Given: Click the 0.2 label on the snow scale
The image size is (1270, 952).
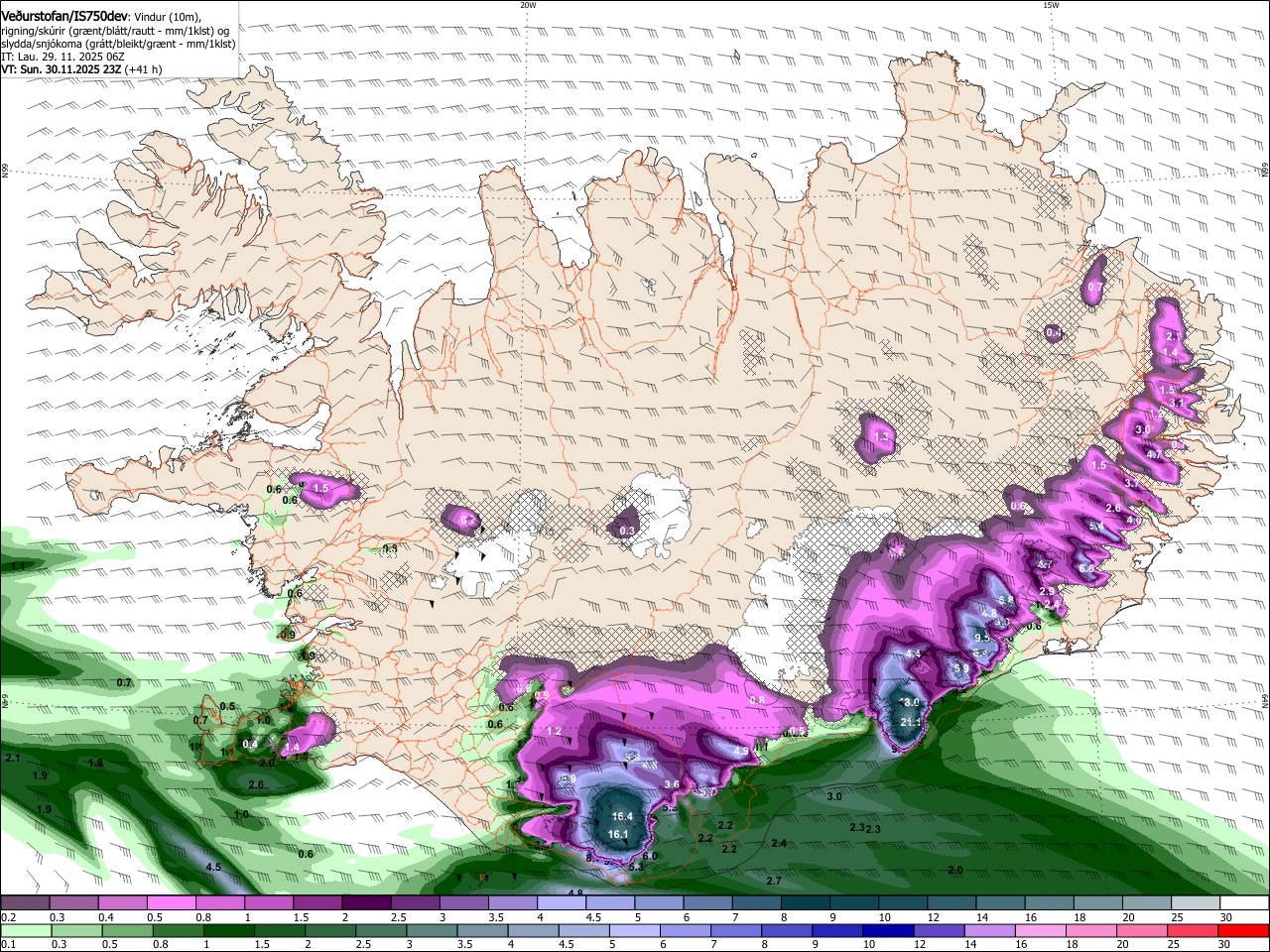Looking at the screenshot, I should 8,917.
